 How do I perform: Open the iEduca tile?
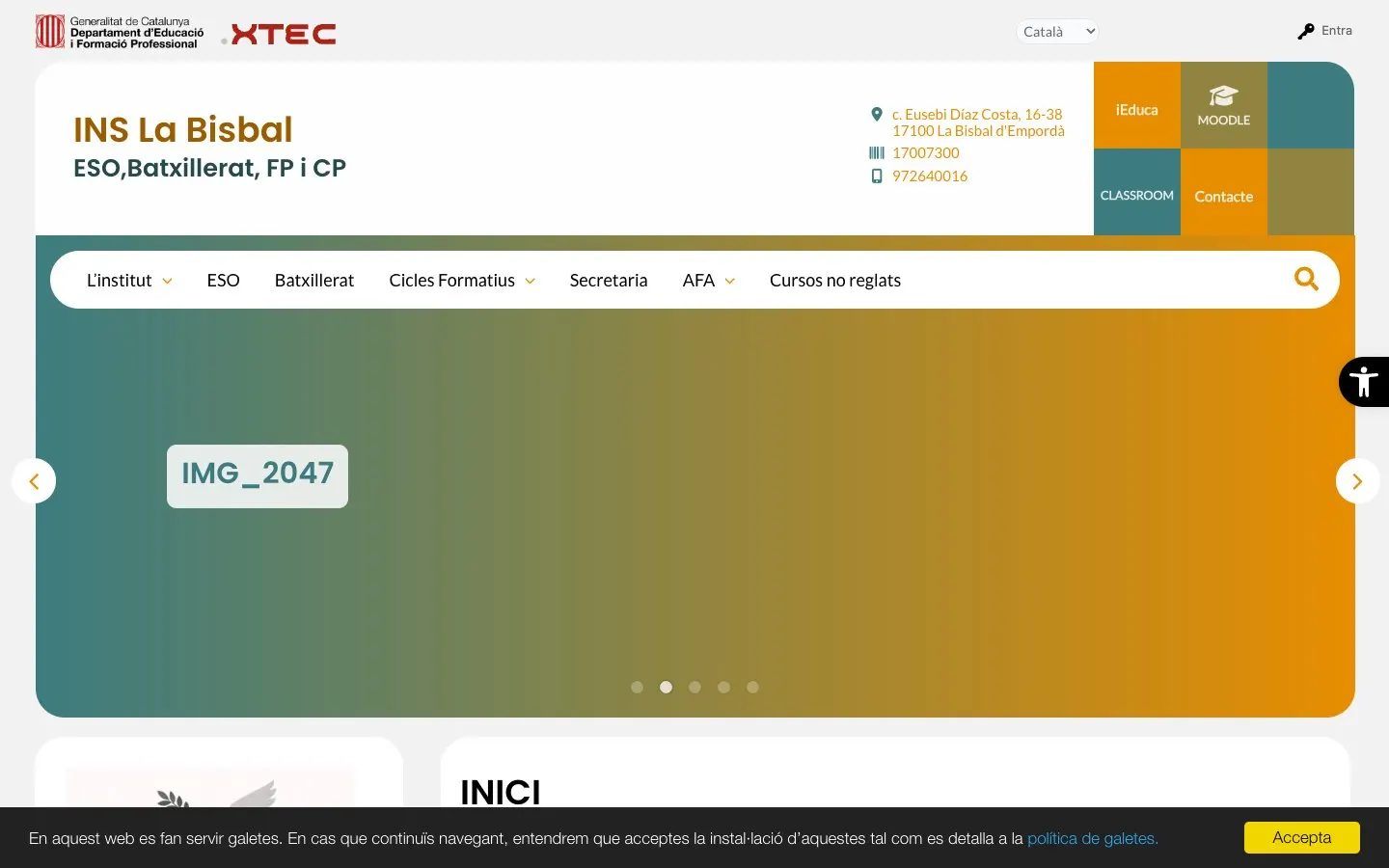tap(1137, 105)
